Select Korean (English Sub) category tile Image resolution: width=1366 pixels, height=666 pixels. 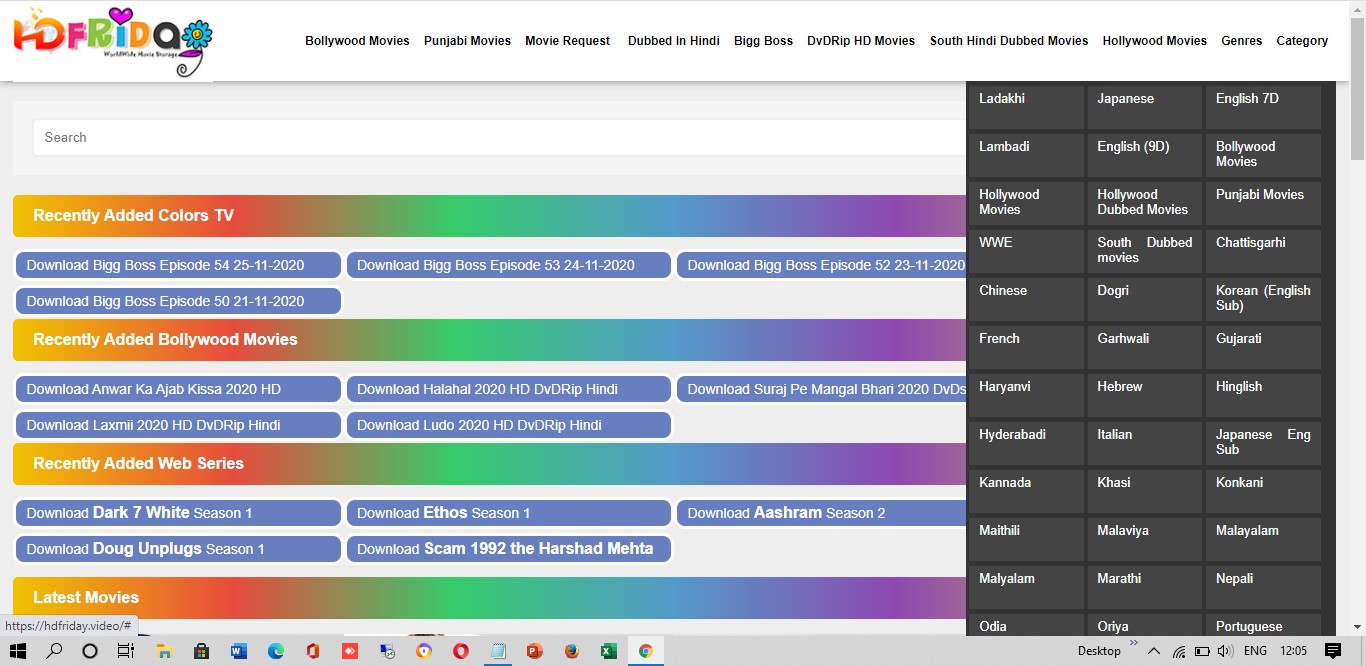(1263, 299)
